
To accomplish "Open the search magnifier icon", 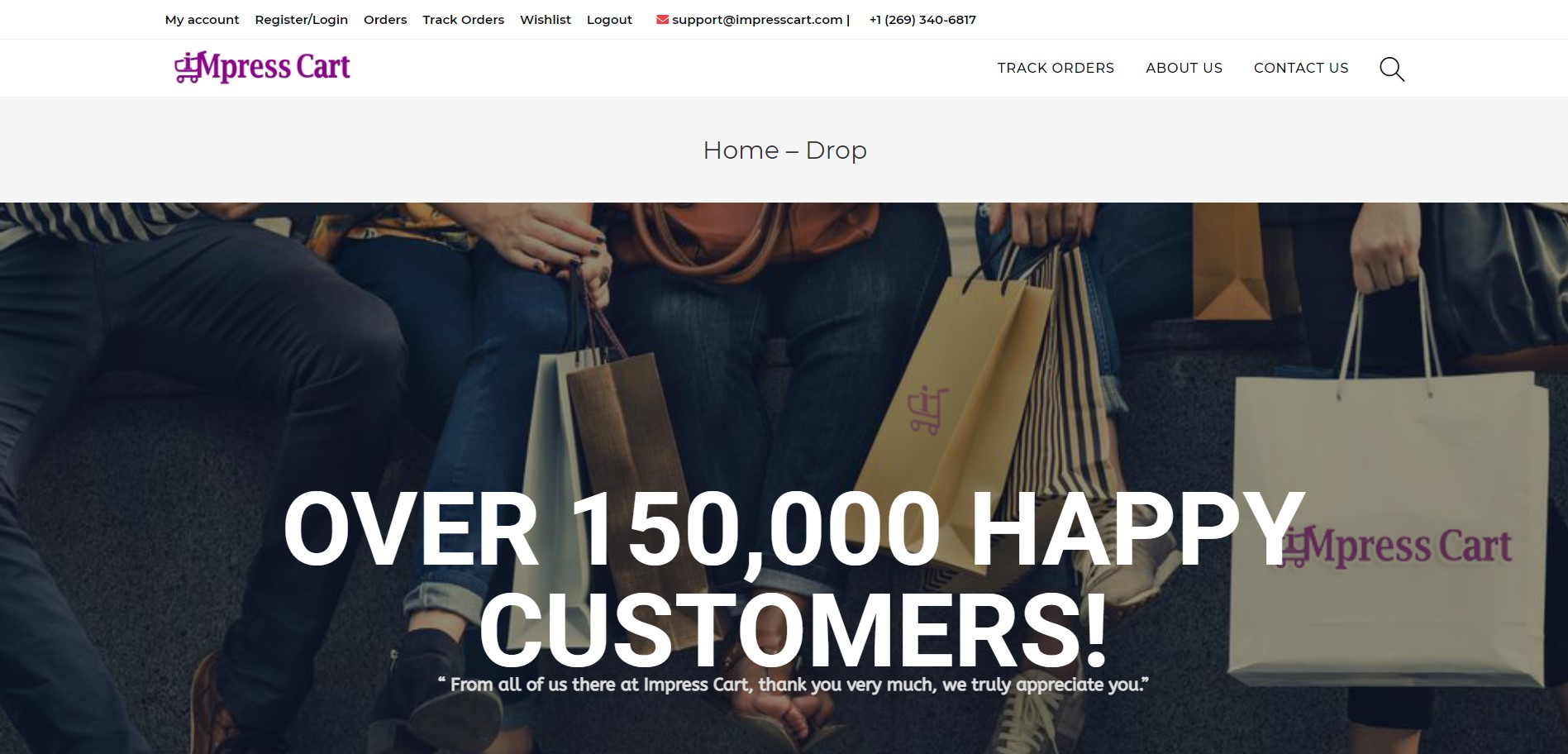I will pyautogui.click(x=1392, y=69).
